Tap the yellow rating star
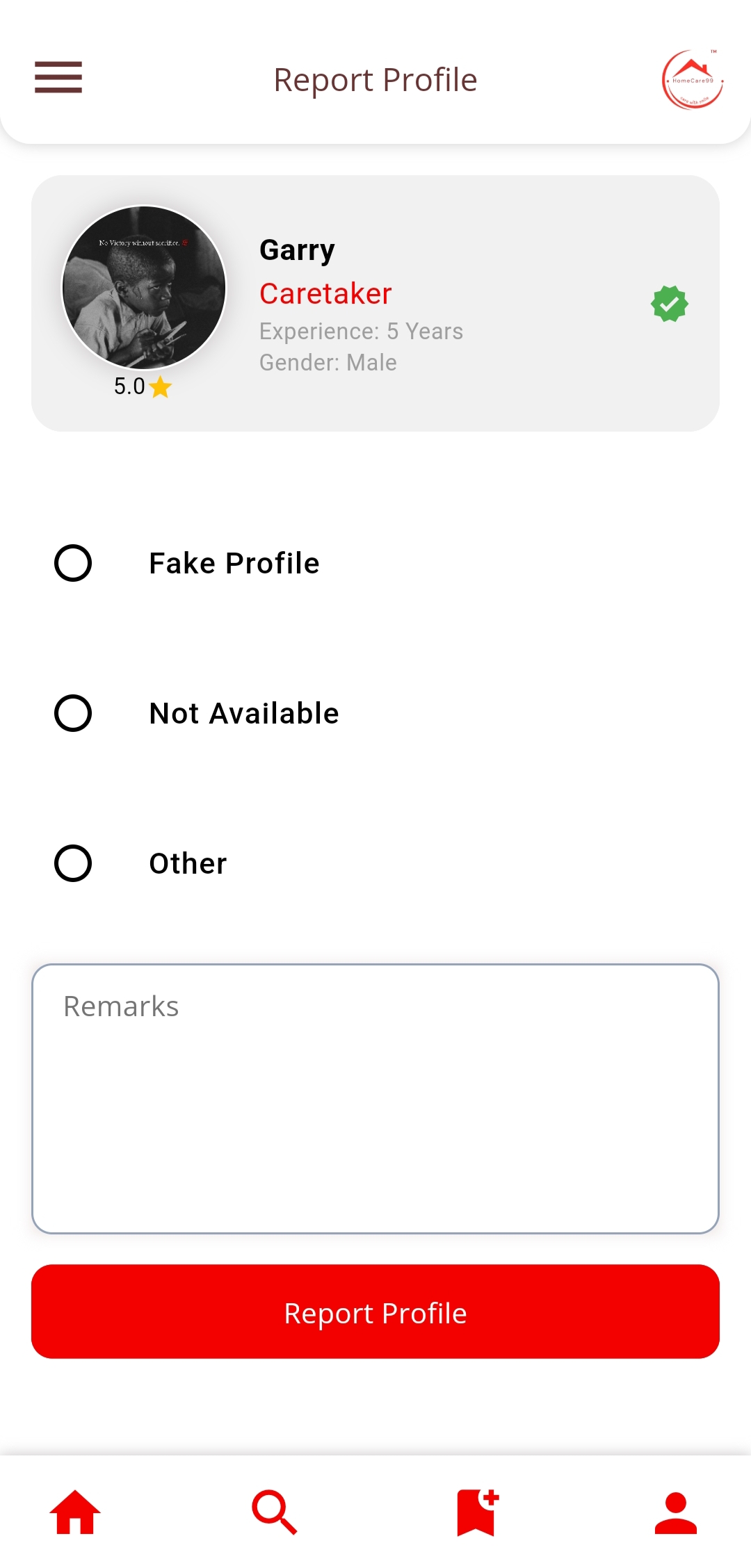 tap(161, 387)
